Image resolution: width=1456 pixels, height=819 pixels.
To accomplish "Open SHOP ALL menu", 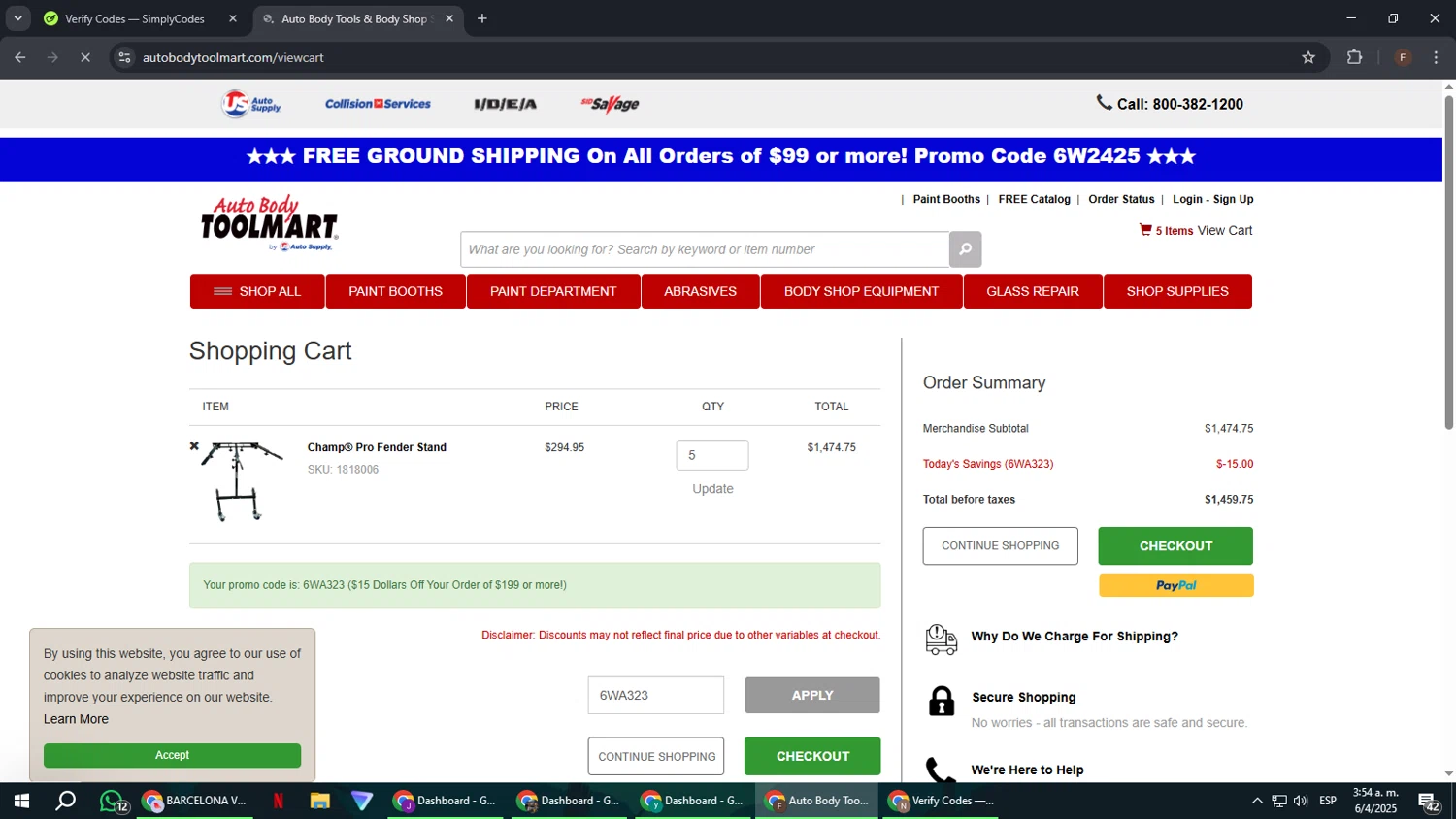I will 257,291.
